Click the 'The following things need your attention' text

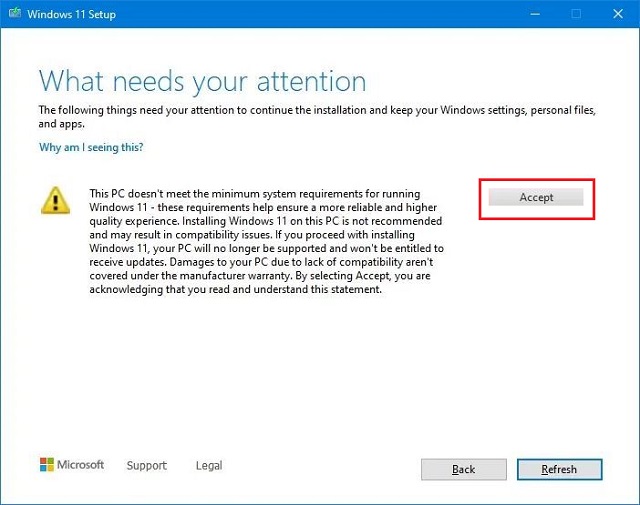(317, 117)
